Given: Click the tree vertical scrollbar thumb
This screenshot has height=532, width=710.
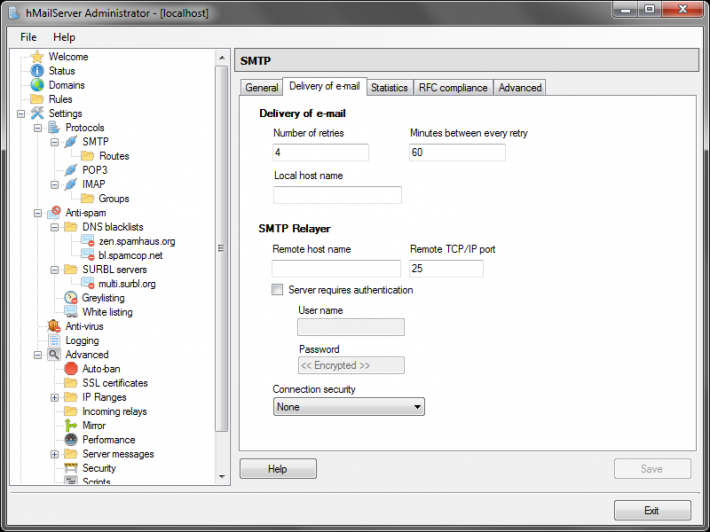Looking at the screenshot, I should tap(221, 248).
